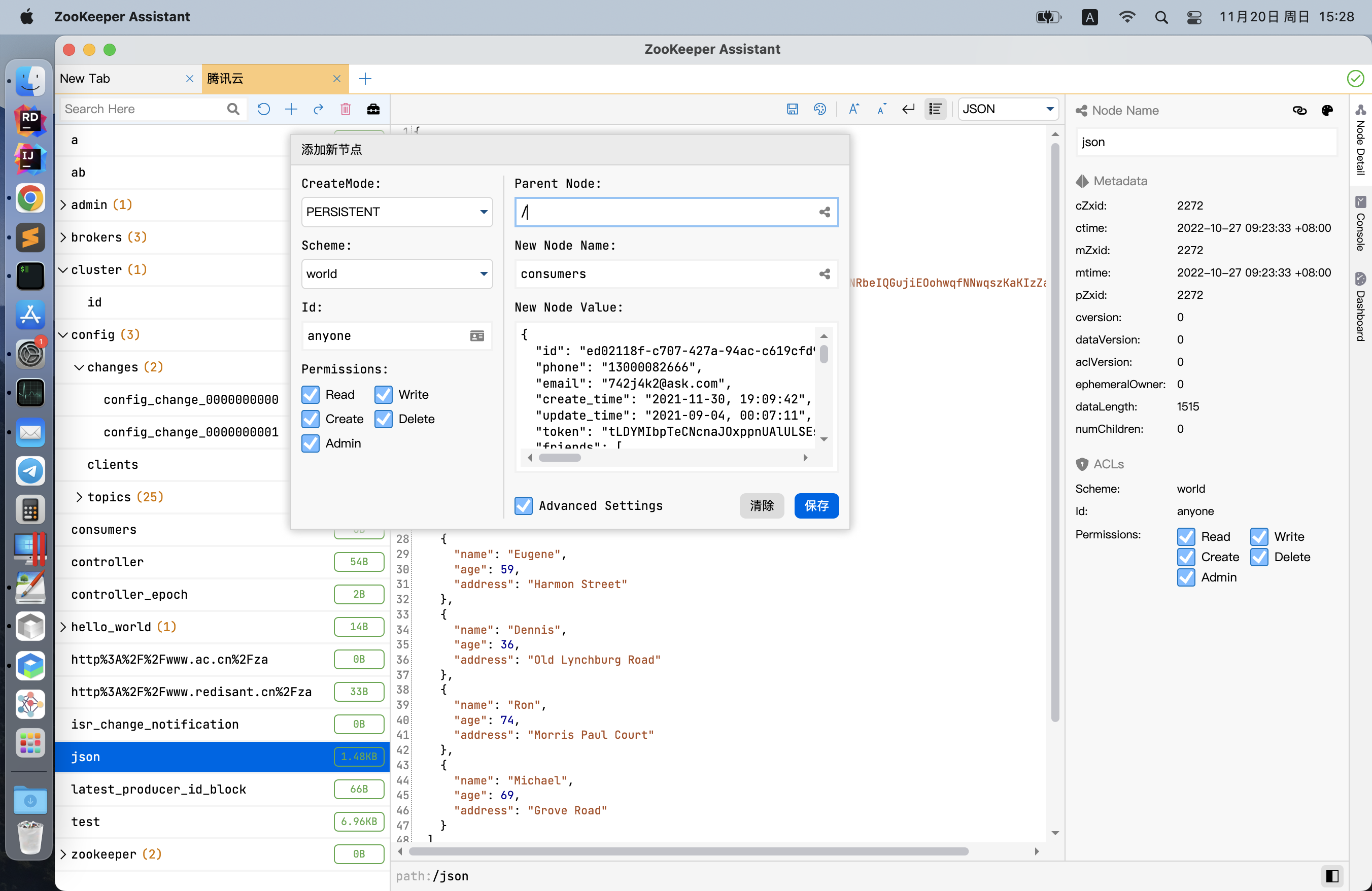Click the copy link icon beside Node Name
Screen dimensions: 1372x891
[1299, 110]
